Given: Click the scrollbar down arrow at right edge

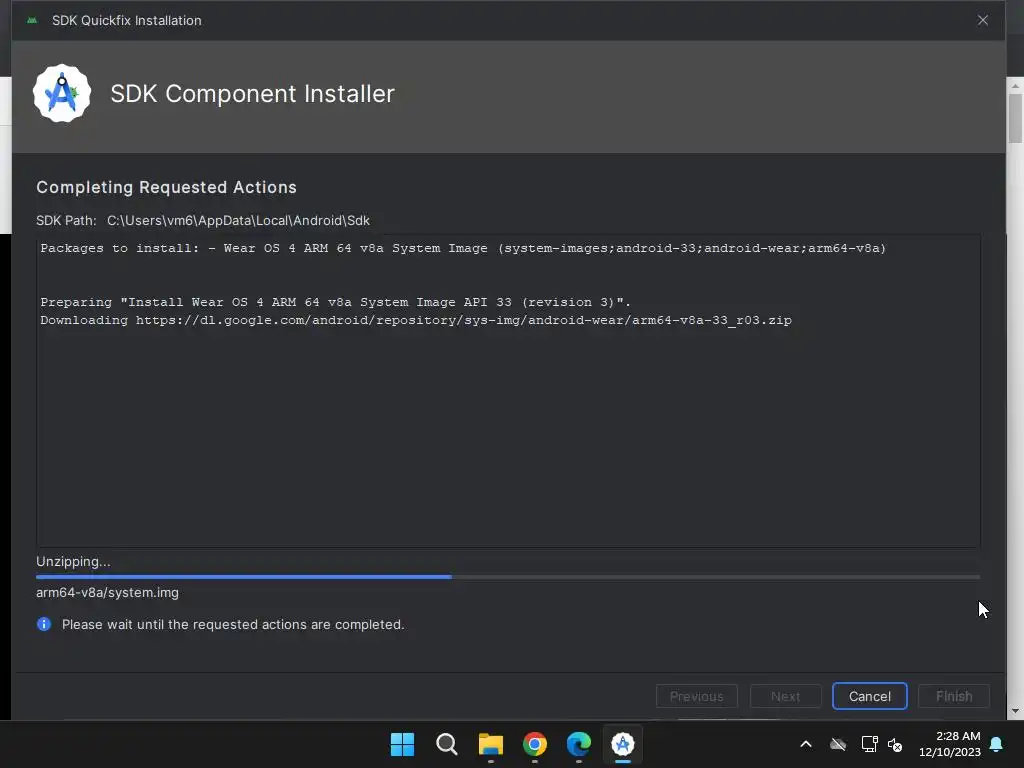Looking at the screenshot, I should (x=1015, y=711).
